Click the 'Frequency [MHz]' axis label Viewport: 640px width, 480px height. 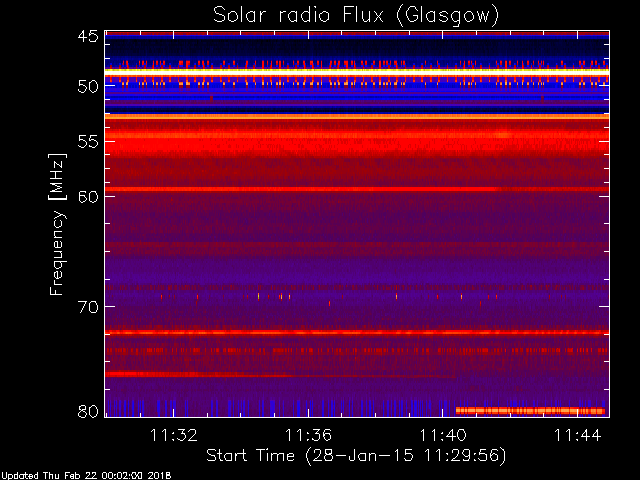pos(57,224)
